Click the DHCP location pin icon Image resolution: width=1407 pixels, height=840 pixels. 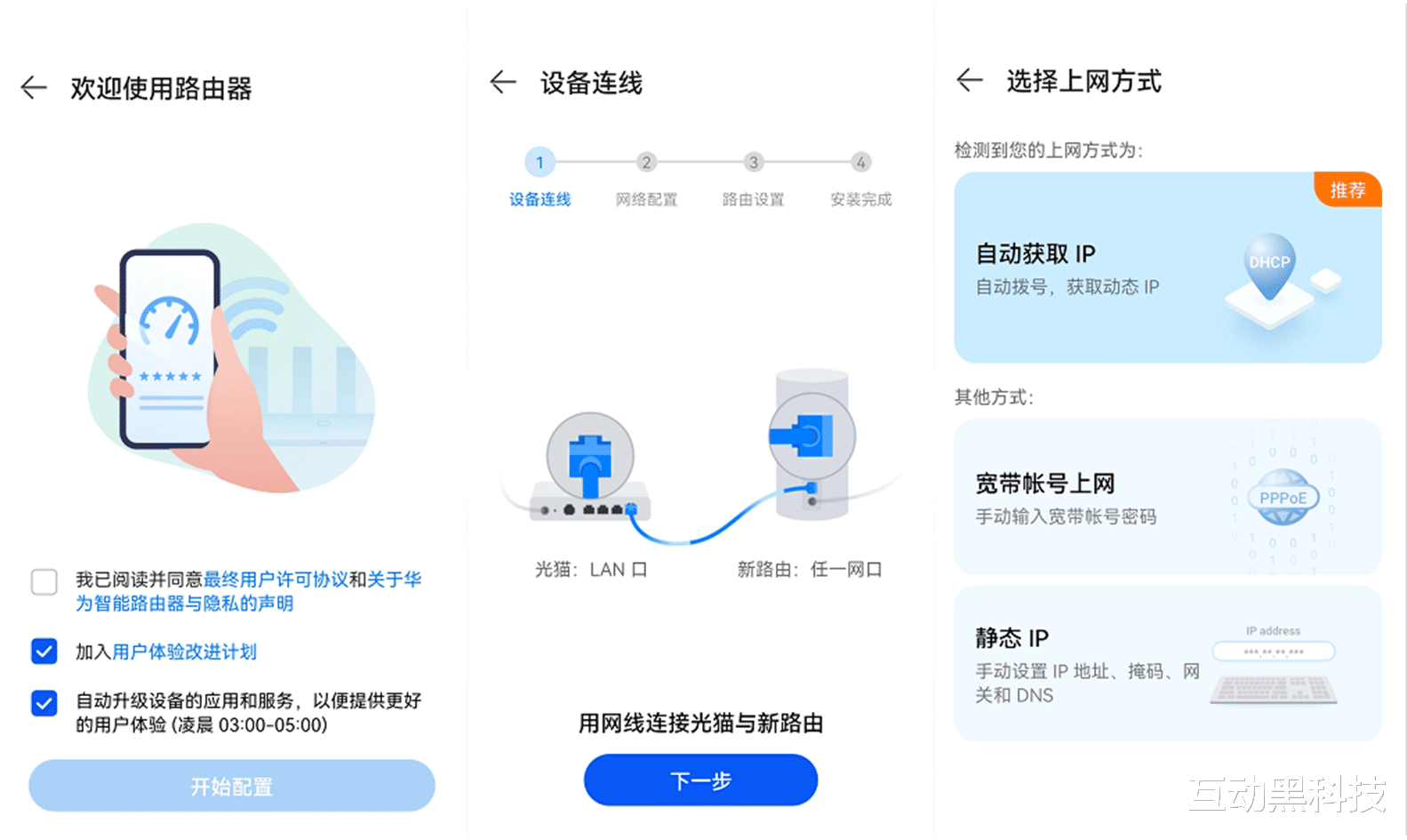point(1269,267)
